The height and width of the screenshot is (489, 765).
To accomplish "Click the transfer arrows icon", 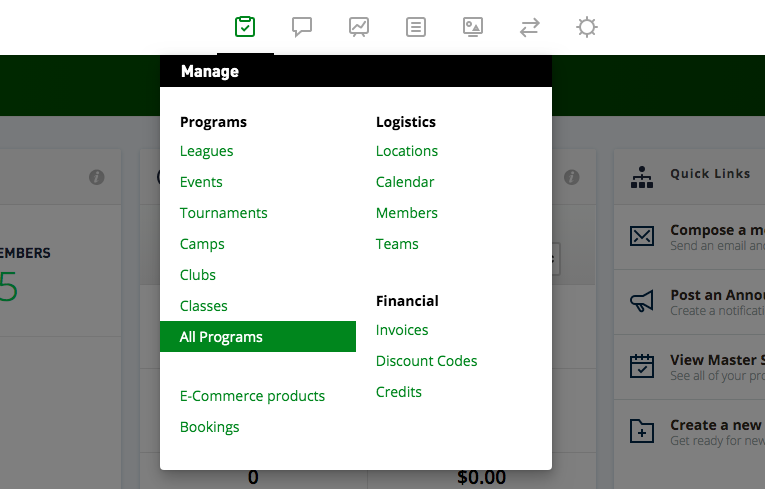I will (x=529, y=27).
